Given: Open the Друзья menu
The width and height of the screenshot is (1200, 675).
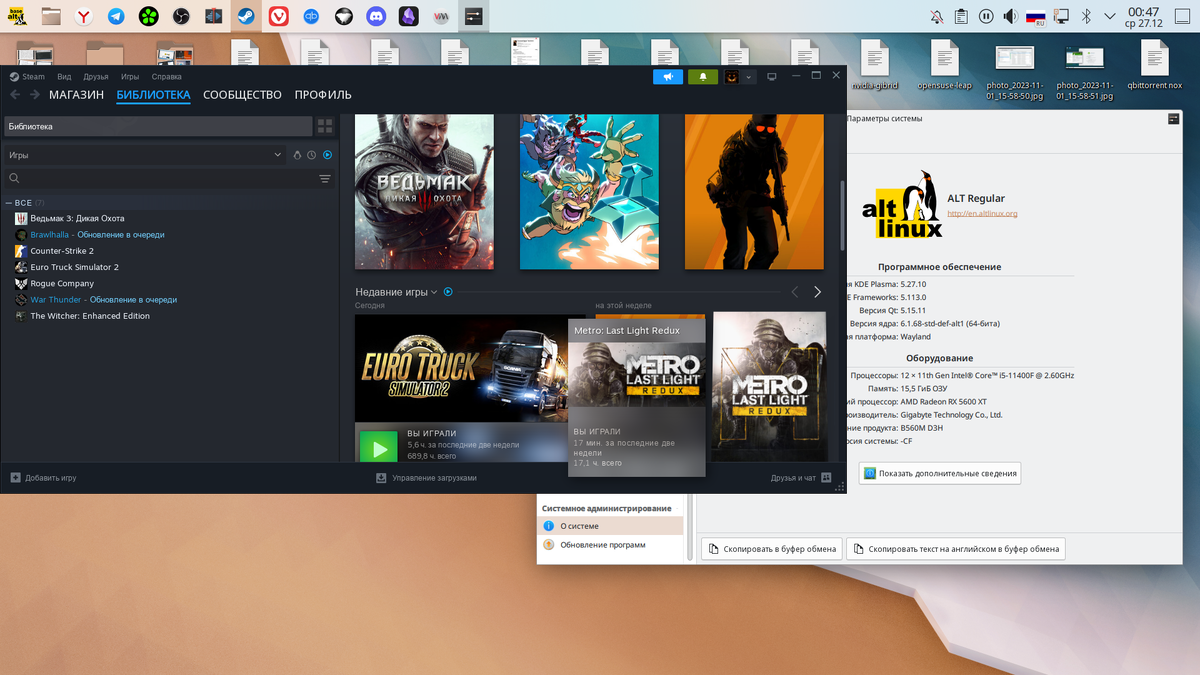Looking at the screenshot, I should (96, 77).
